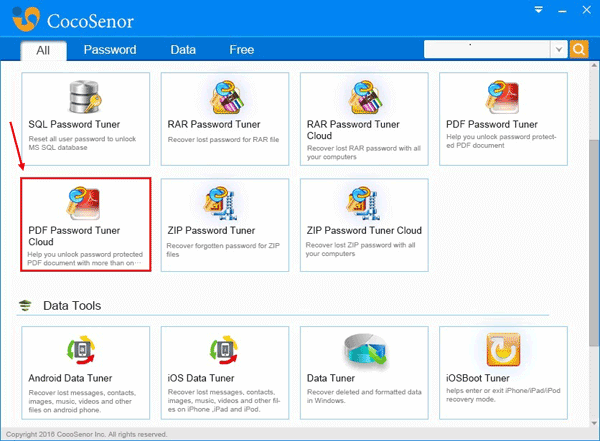Click the iOS Data Tuner icon

224,350
